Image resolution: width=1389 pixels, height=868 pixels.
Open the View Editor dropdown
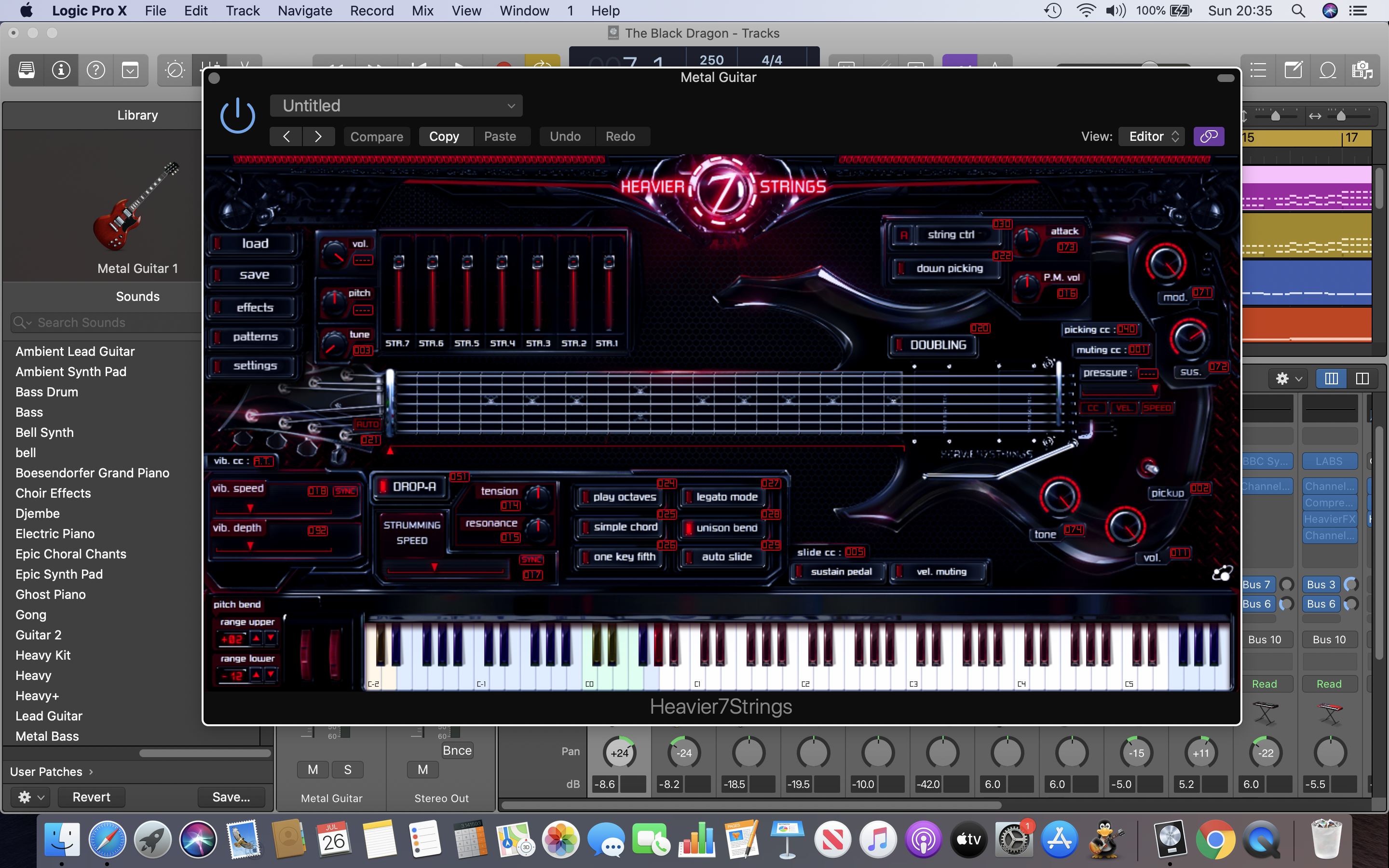coord(1151,136)
